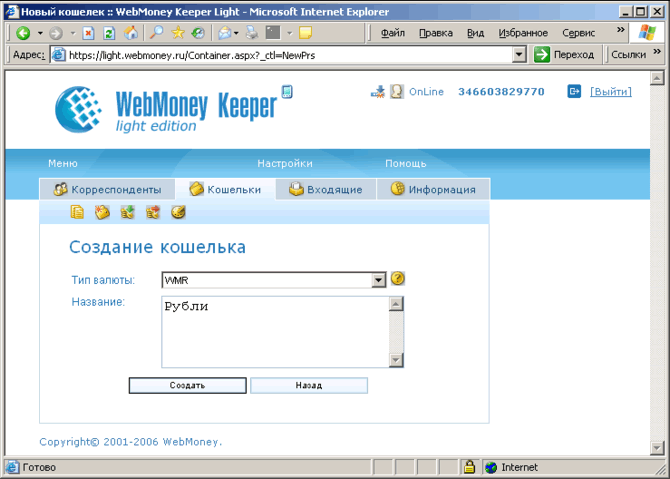The height and width of the screenshot is (479, 670).
Task: Open the Меню navigation item
Action: 63,163
